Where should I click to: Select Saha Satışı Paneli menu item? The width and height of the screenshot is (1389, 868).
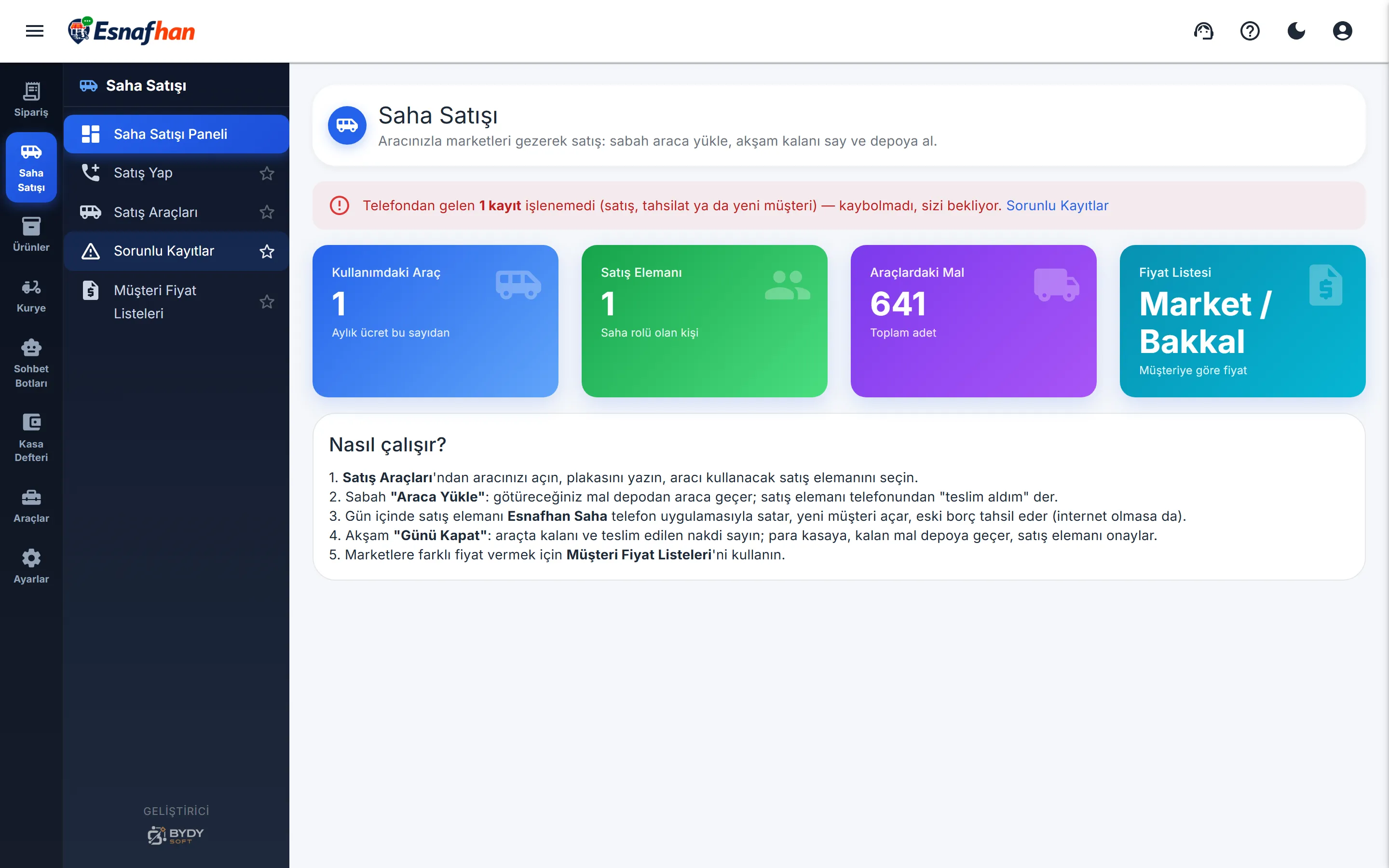176,134
